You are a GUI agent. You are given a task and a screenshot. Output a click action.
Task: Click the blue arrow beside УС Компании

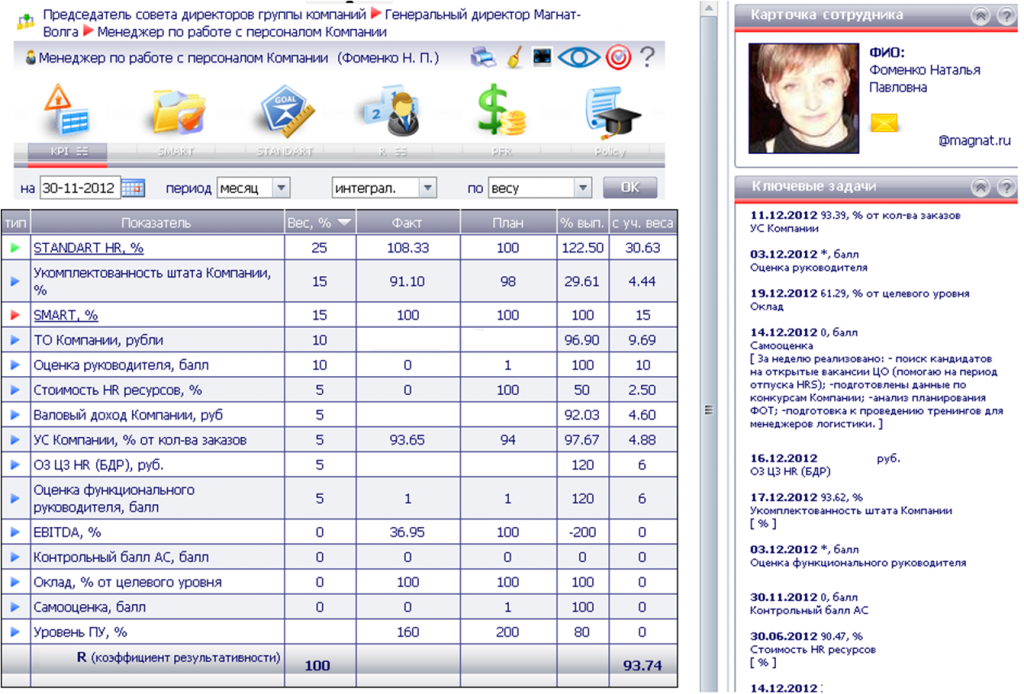click(15, 440)
